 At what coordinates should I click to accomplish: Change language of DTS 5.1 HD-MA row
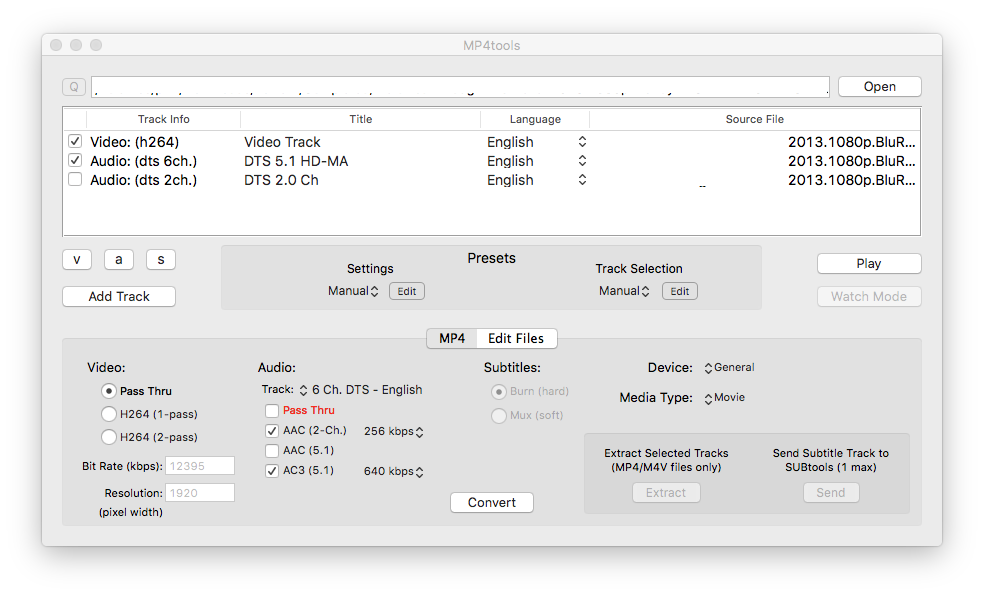tap(582, 161)
